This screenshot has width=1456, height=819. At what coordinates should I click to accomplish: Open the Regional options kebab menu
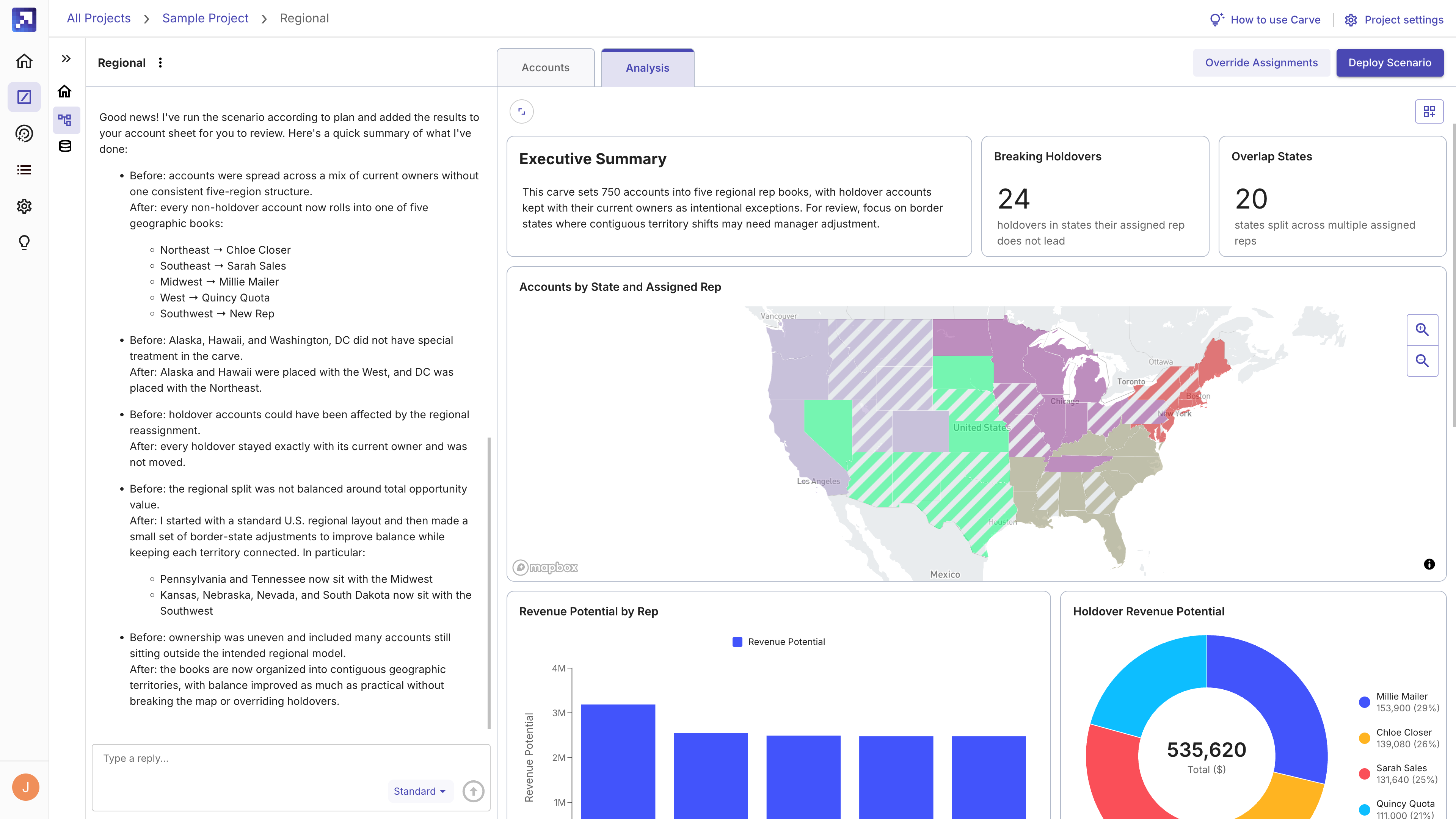point(160,63)
